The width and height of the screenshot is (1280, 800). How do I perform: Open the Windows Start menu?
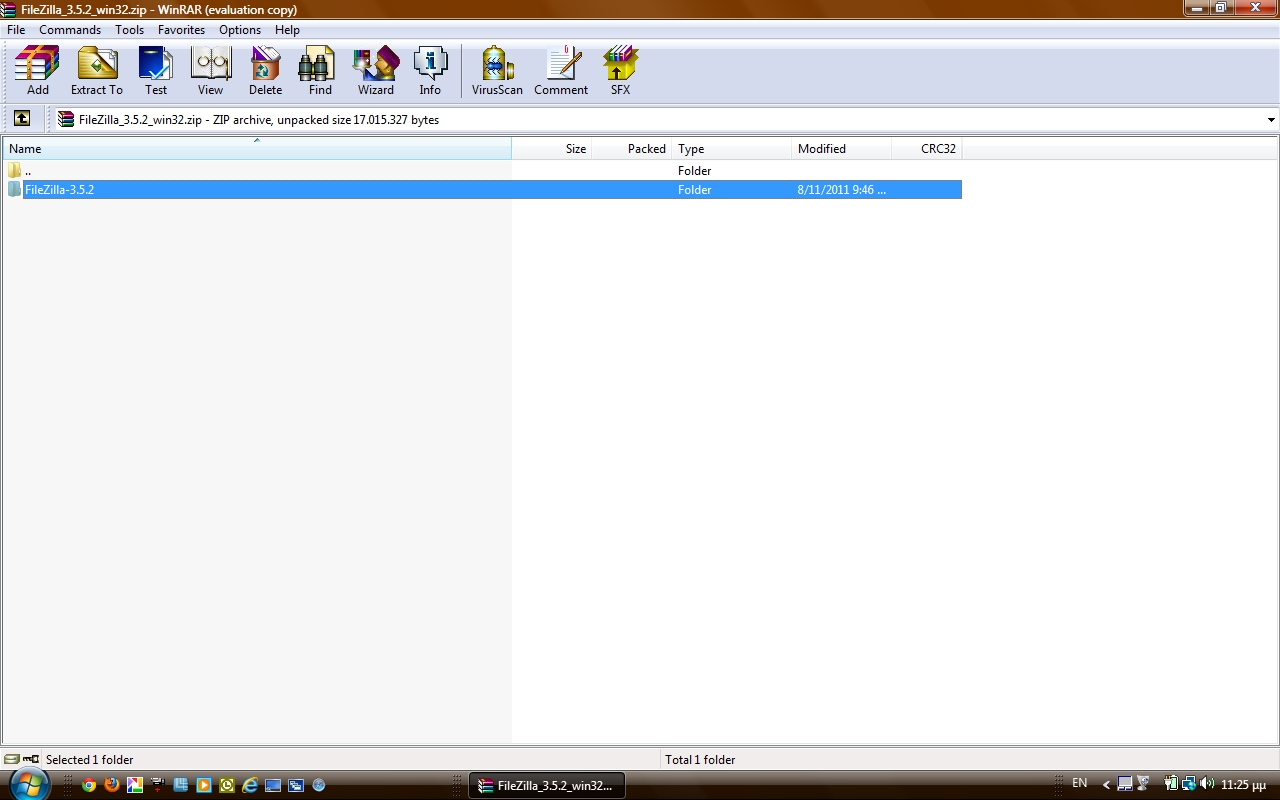28,784
